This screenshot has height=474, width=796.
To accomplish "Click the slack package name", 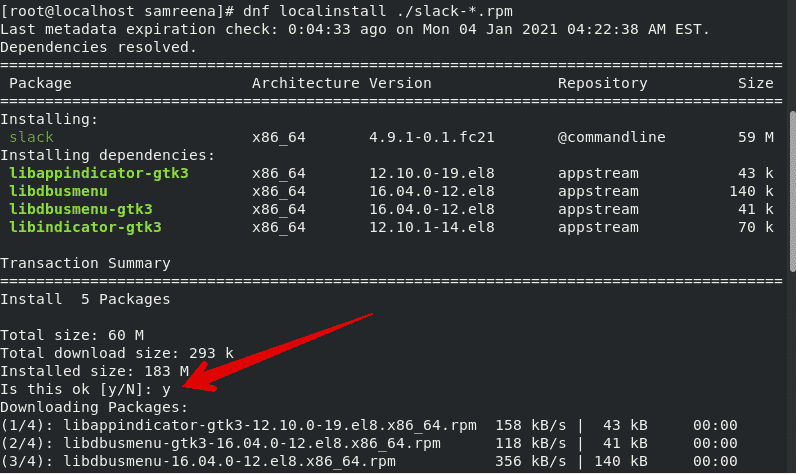I will [x=31, y=137].
